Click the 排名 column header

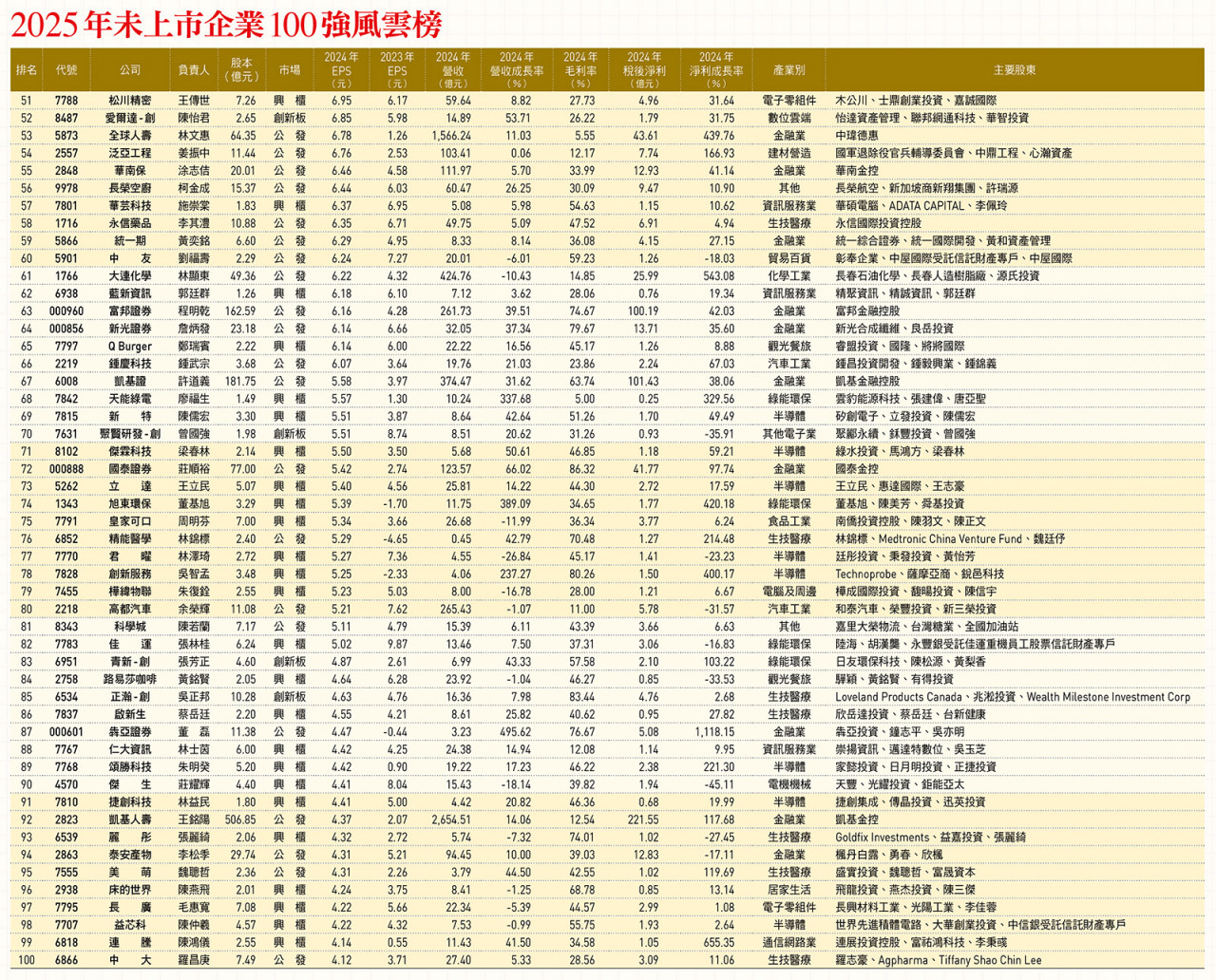point(27,70)
